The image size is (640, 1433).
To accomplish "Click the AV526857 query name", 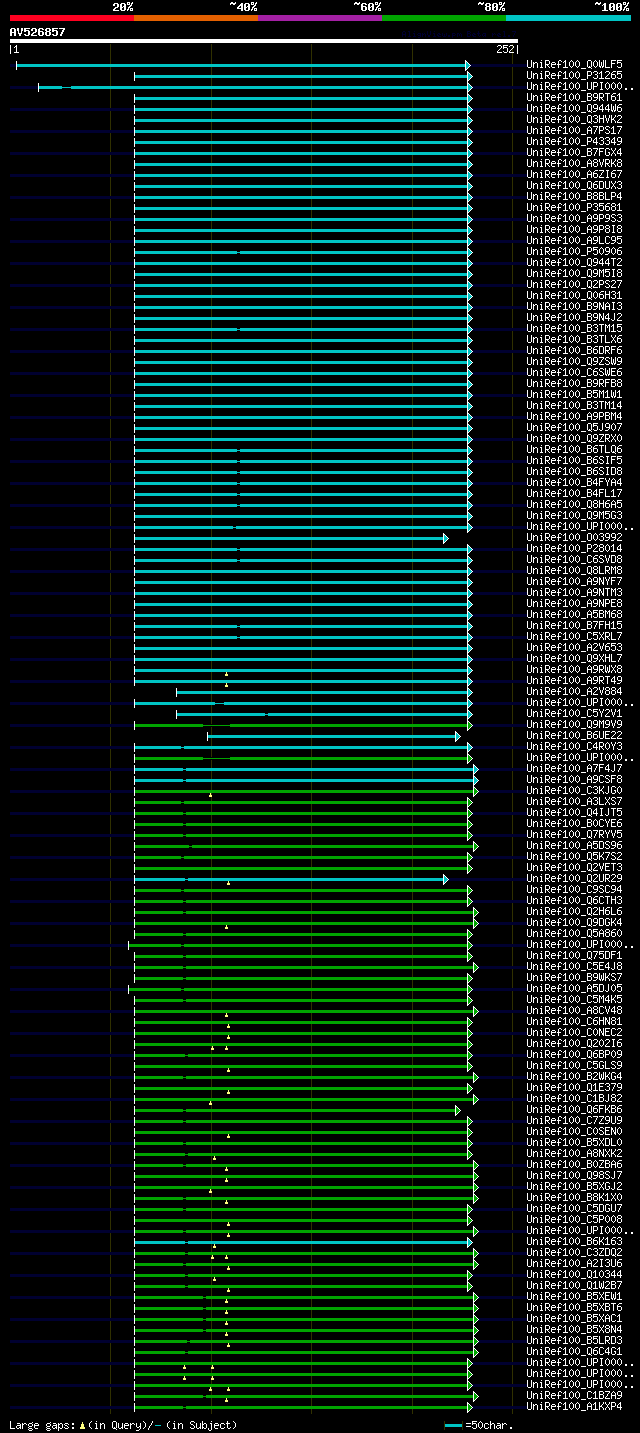I will [38, 32].
